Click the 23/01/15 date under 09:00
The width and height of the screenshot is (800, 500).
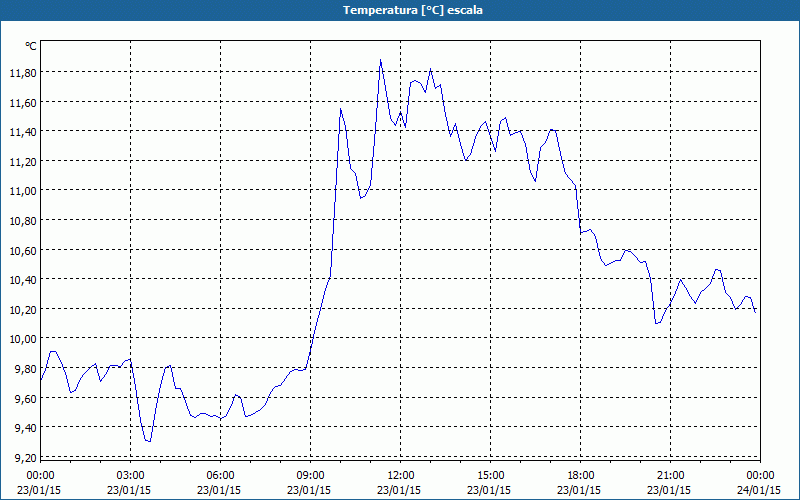(x=309, y=490)
